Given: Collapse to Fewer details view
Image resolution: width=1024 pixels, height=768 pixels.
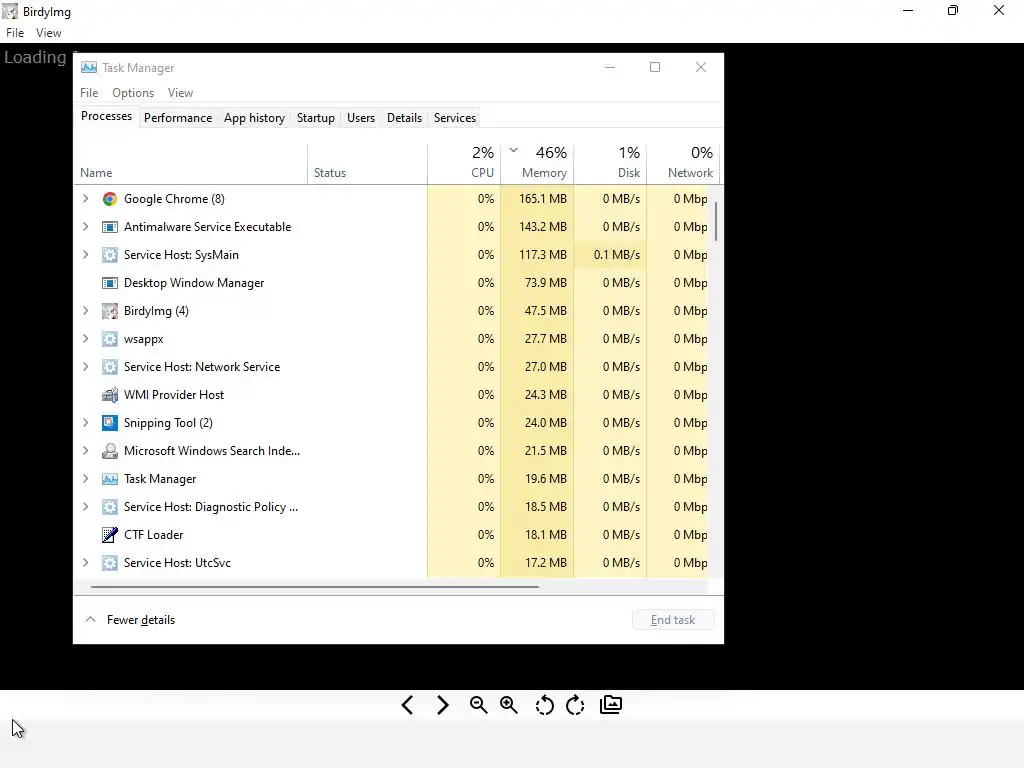Looking at the screenshot, I should point(130,620).
